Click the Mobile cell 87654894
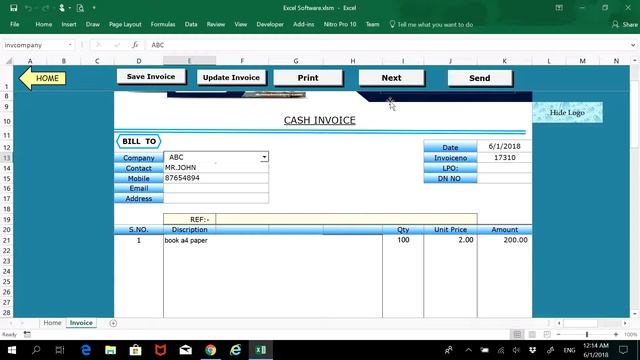 pos(216,178)
